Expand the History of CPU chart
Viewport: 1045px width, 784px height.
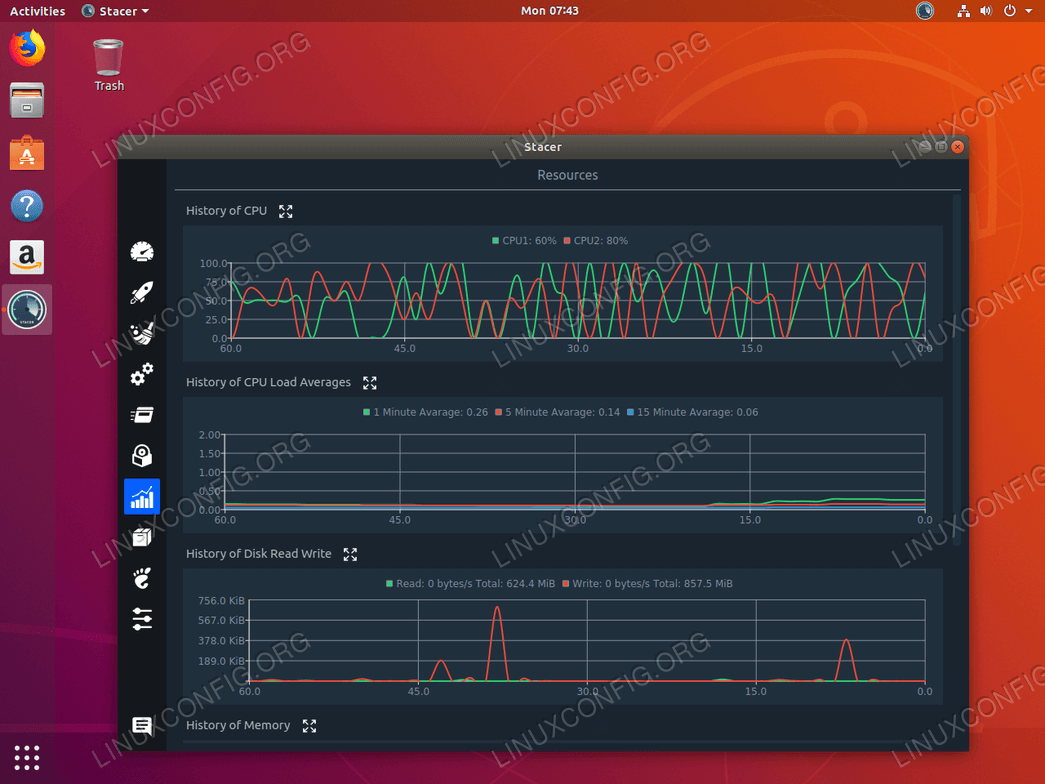[286, 211]
